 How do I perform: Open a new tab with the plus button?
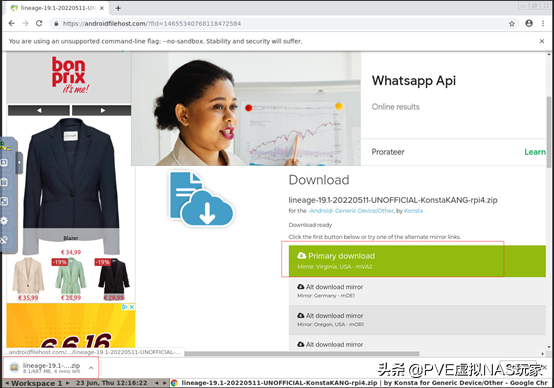118,8
